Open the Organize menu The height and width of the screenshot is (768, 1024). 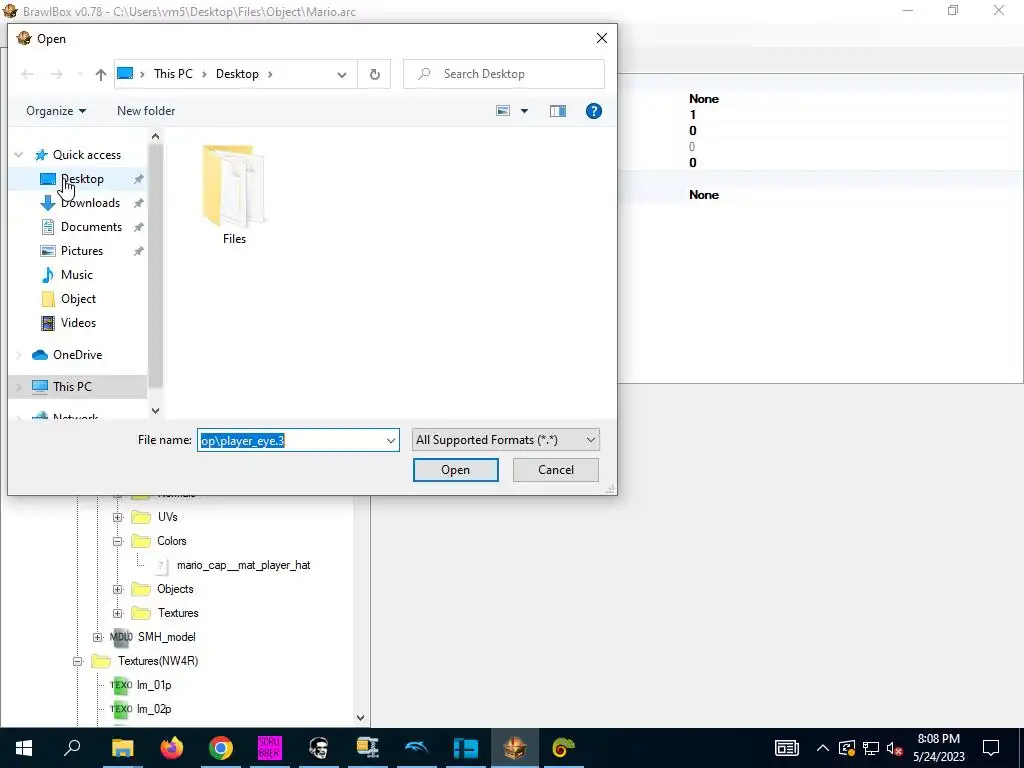tap(56, 111)
